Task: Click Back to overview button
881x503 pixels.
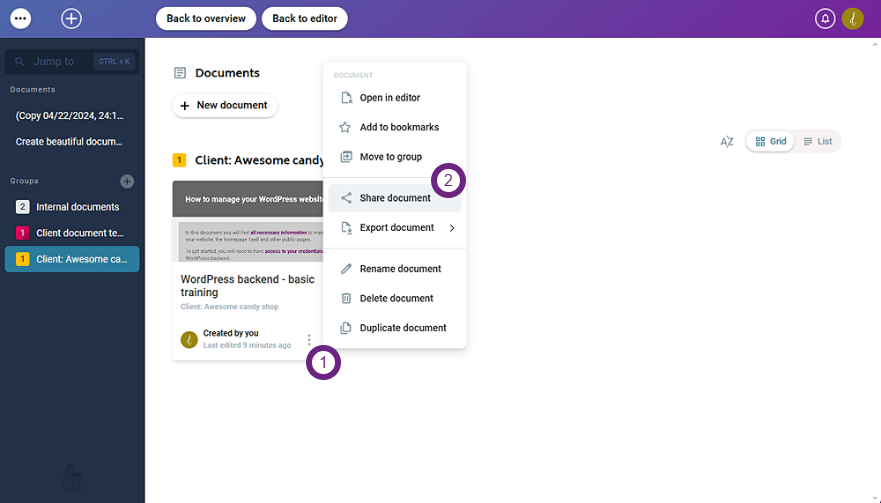Action: click(205, 18)
